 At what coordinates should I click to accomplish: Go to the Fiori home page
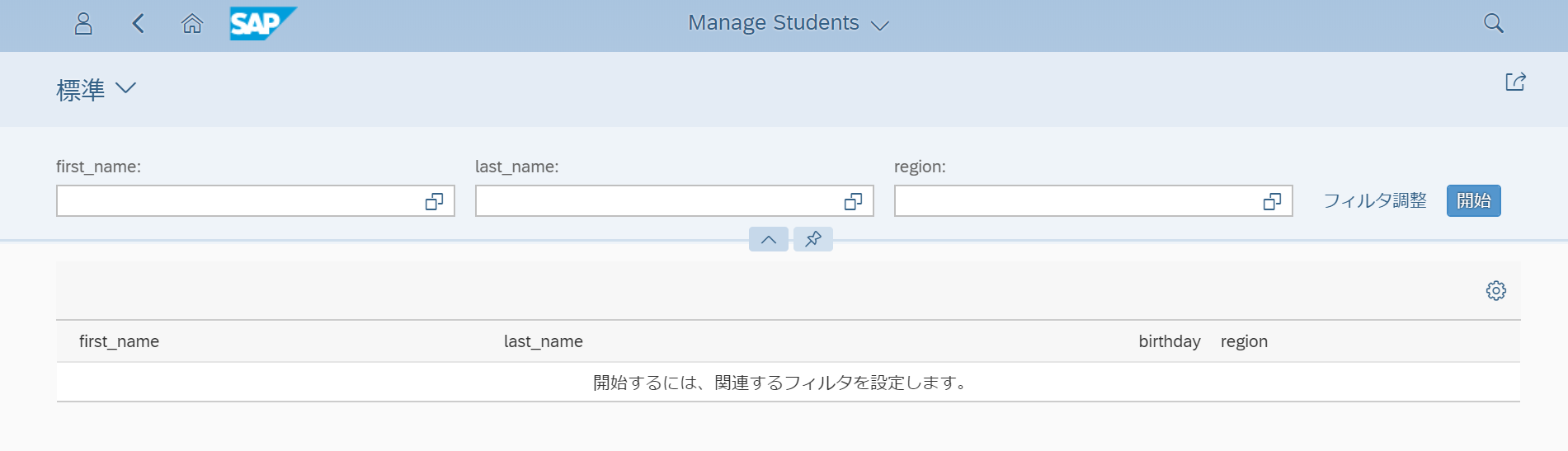[192, 24]
